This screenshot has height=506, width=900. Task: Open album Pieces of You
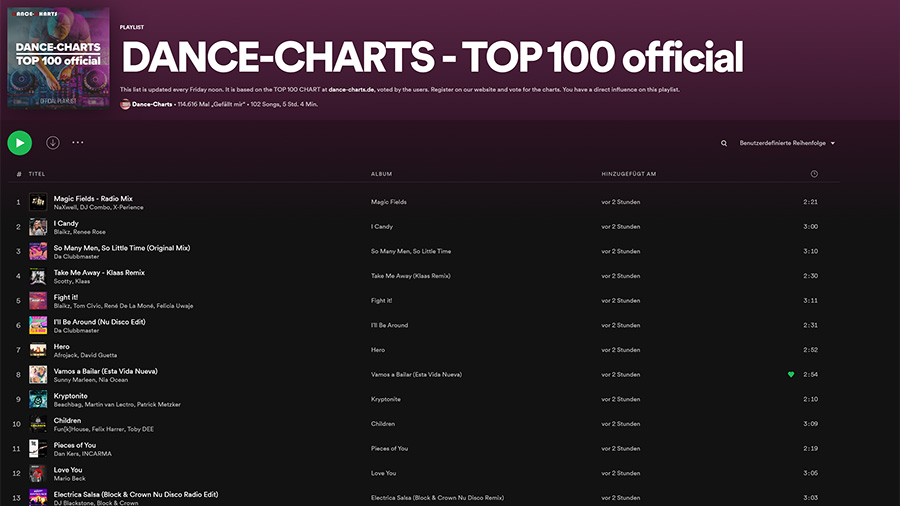389,449
